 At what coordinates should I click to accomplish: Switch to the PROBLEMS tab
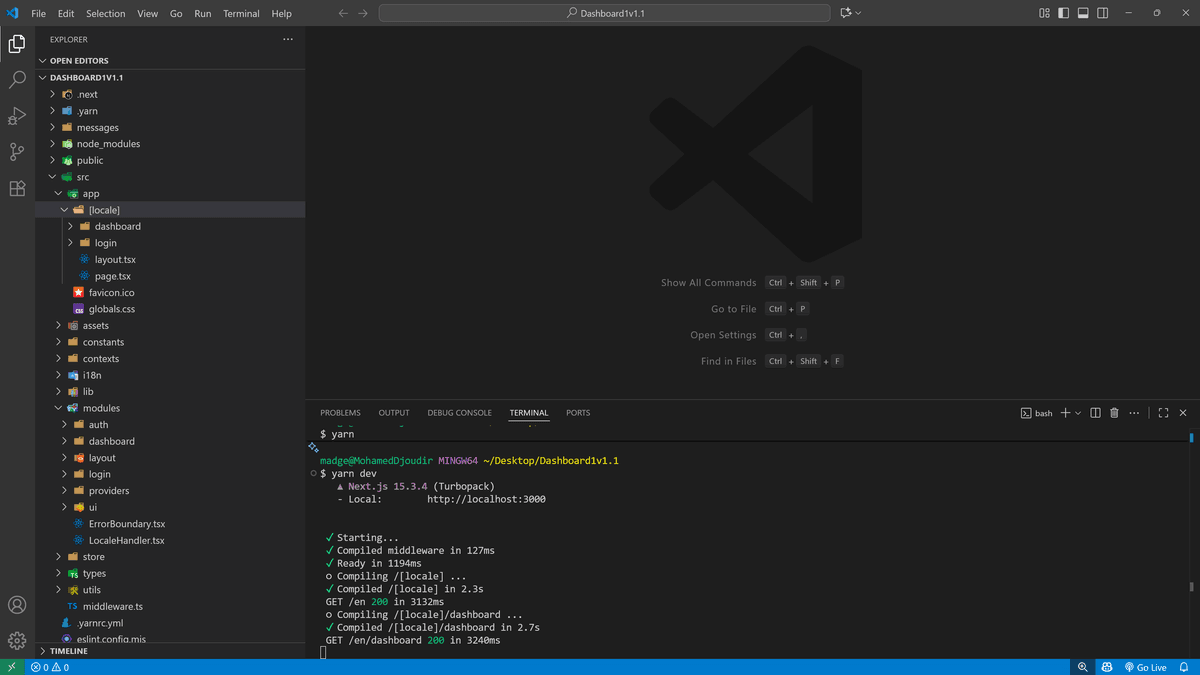pos(340,413)
